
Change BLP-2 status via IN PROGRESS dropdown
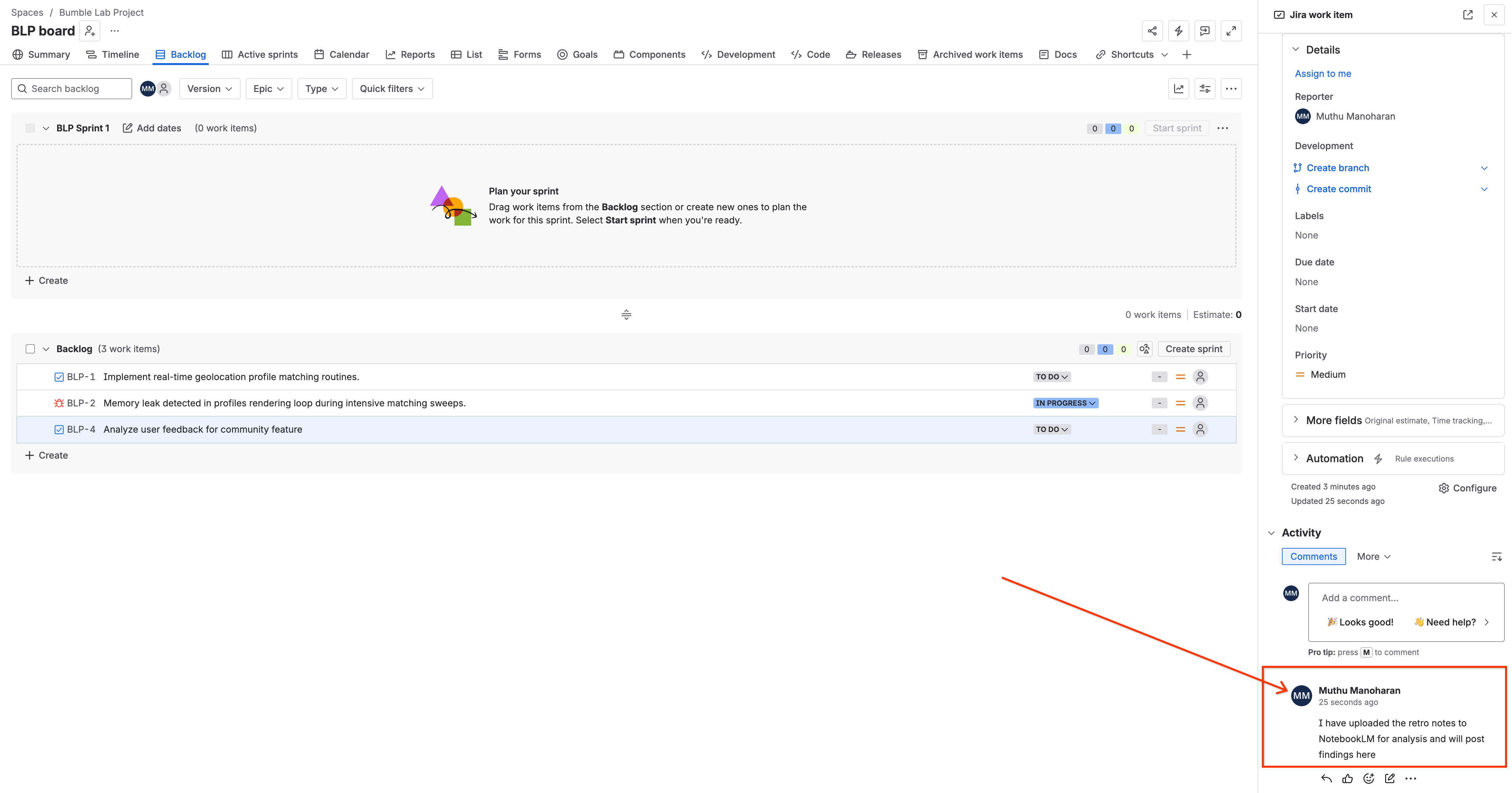(x=1065, y=403)
